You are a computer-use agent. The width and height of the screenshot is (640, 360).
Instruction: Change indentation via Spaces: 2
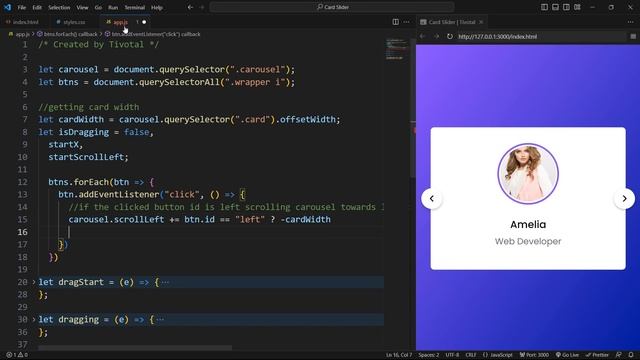tap(429, 355)
